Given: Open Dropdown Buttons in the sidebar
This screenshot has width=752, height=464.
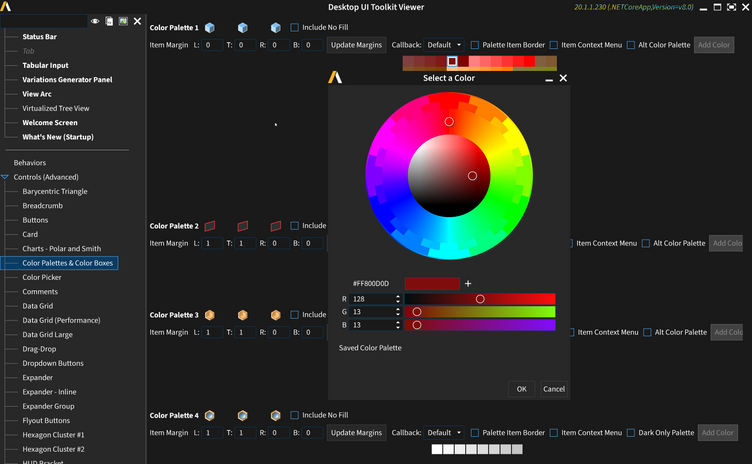Looking at the screenshot, I should point(53,363).
